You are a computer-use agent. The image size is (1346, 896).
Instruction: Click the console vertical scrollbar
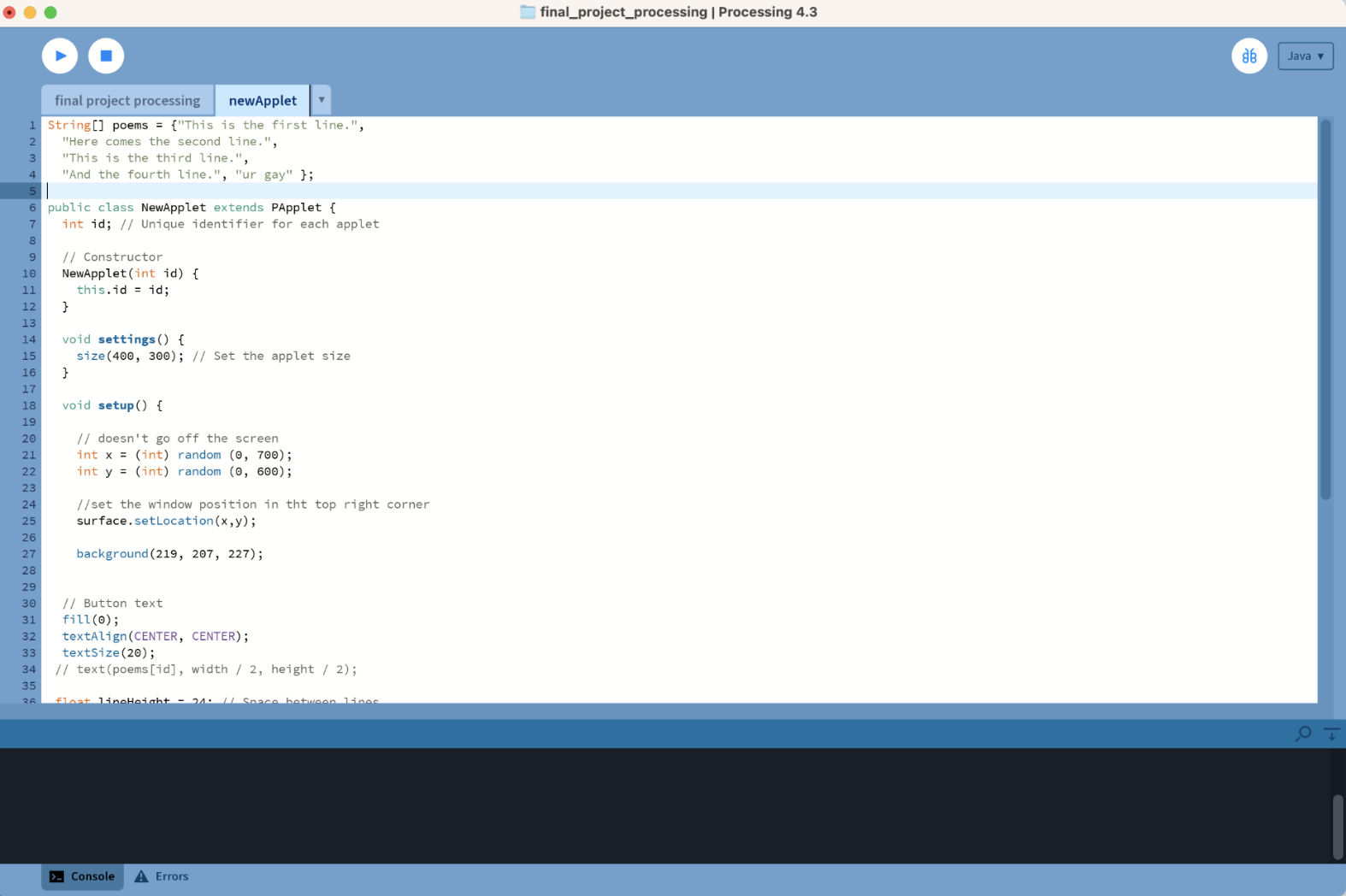tap(1337, 827)
